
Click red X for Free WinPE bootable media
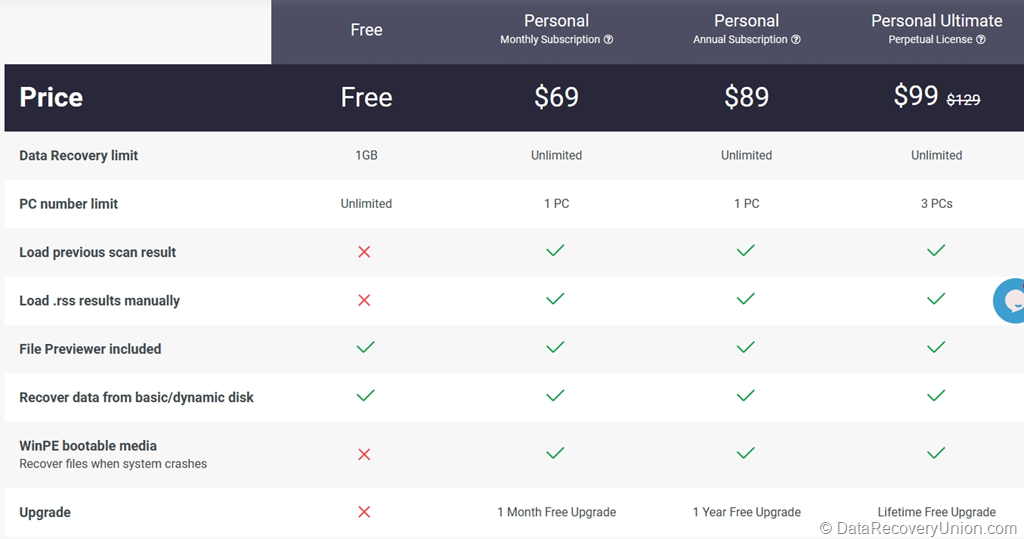(364, 454)
